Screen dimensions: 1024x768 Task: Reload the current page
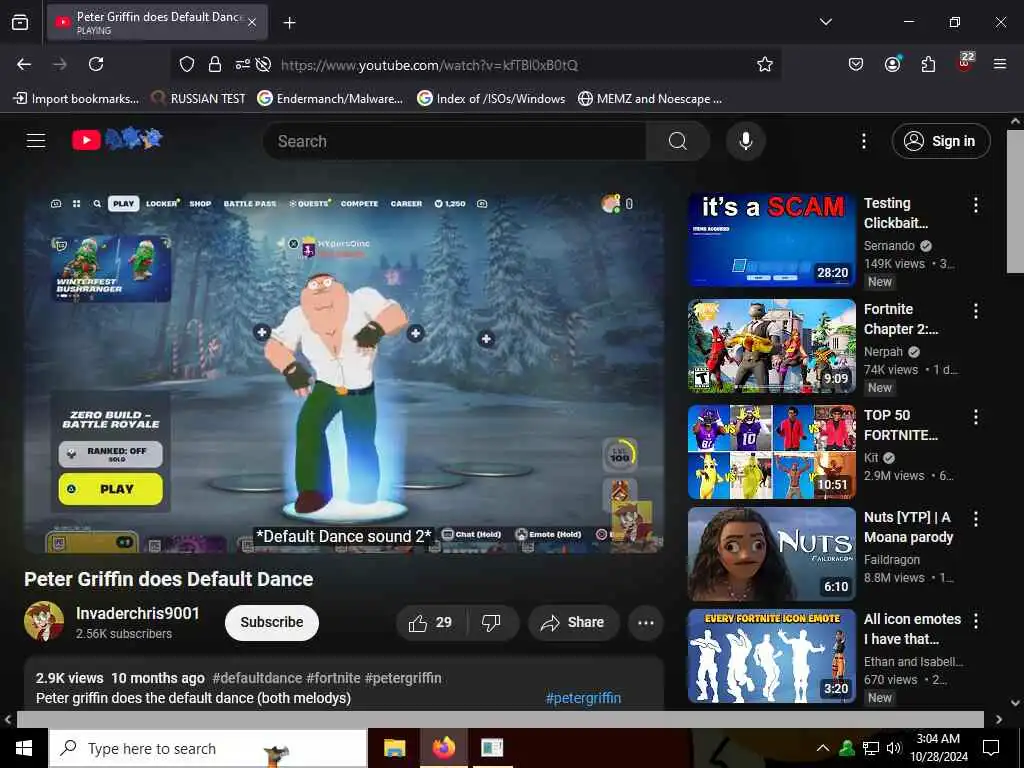(96, 64)
